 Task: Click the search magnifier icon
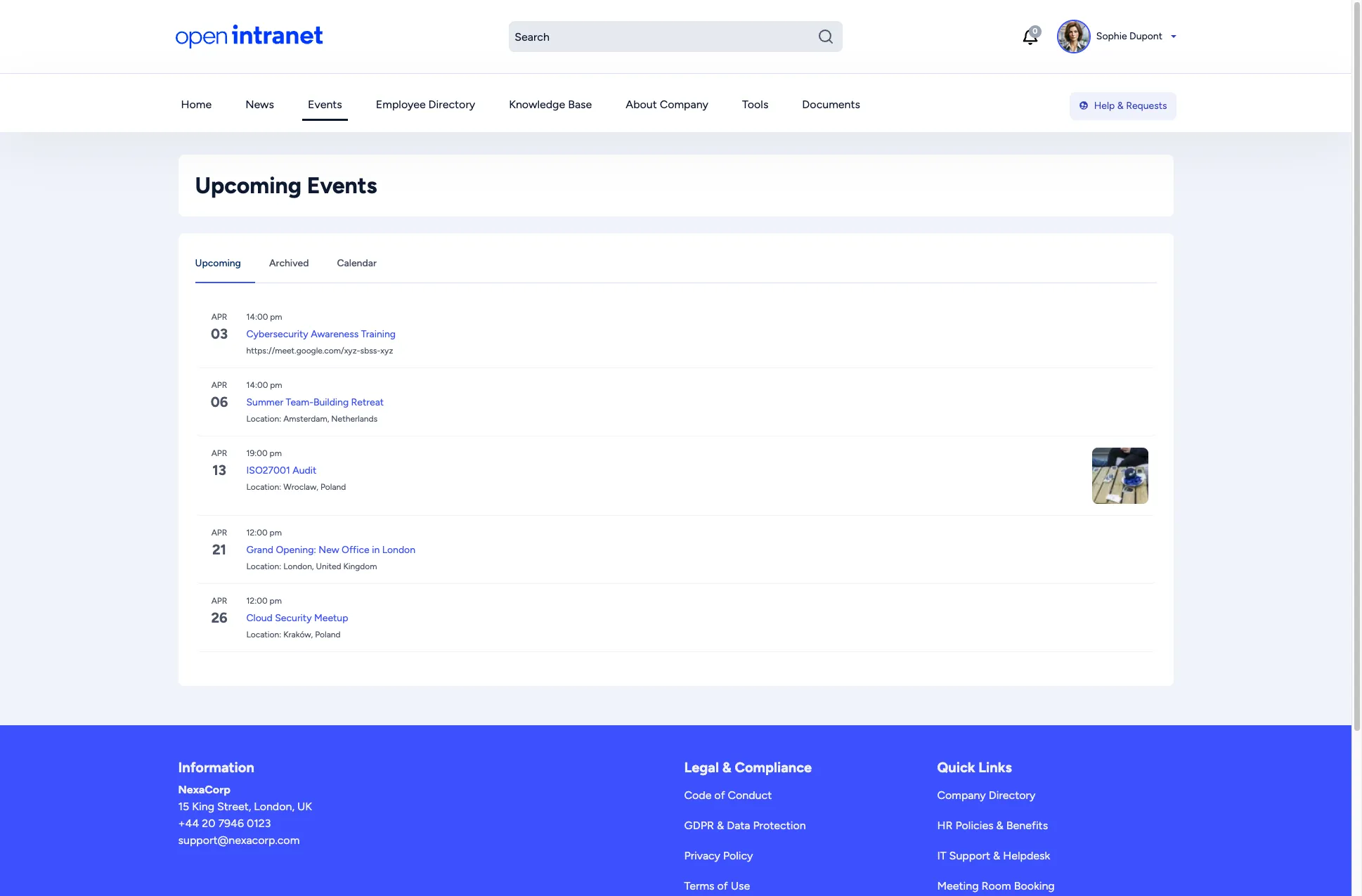click(x=825, y=37)
